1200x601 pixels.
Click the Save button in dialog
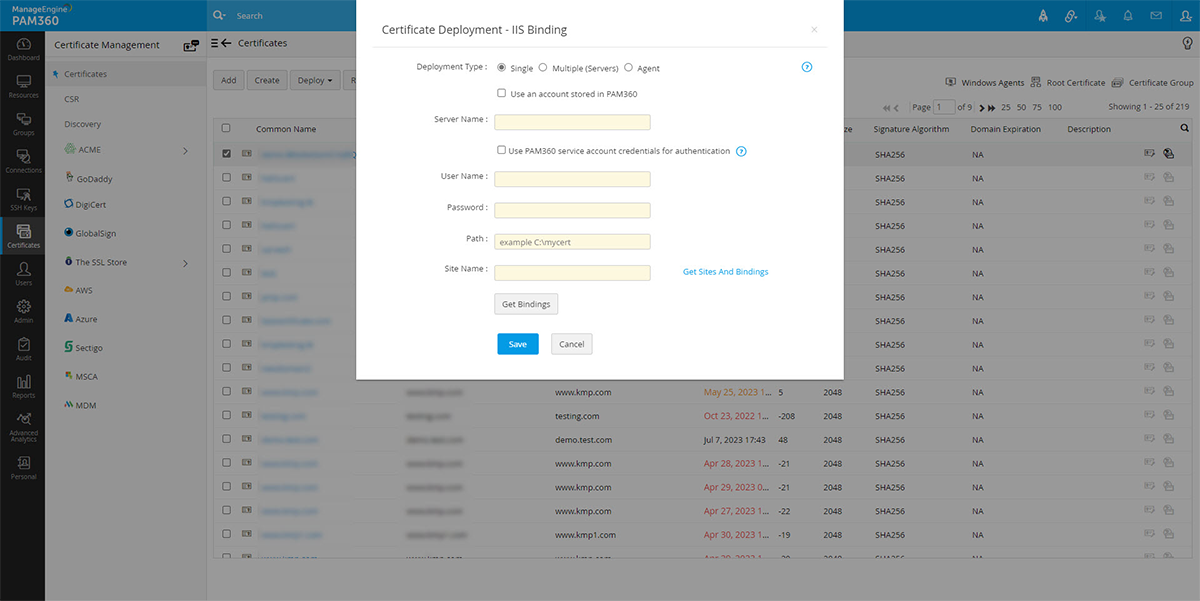[518, 344]
